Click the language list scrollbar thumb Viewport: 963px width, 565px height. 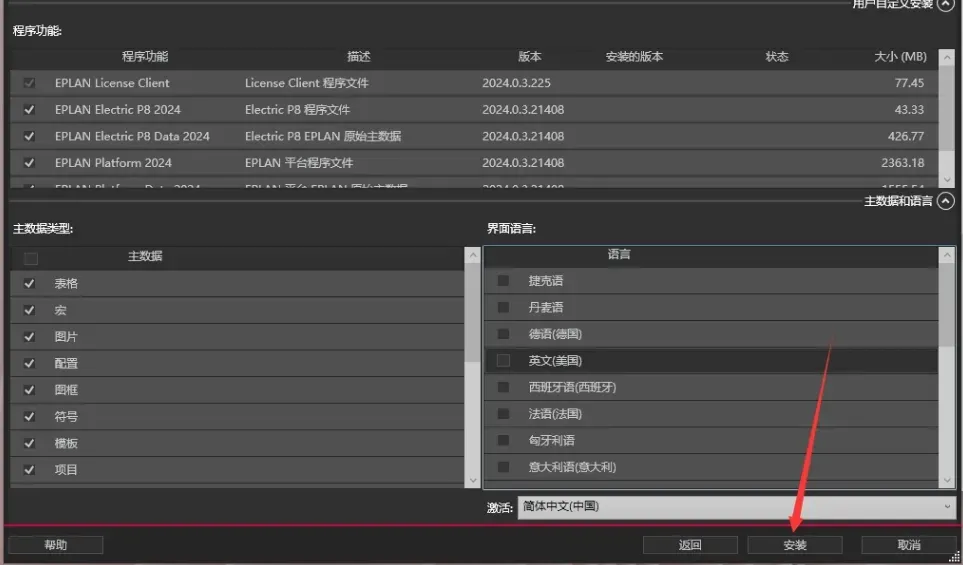pos(946,304)
